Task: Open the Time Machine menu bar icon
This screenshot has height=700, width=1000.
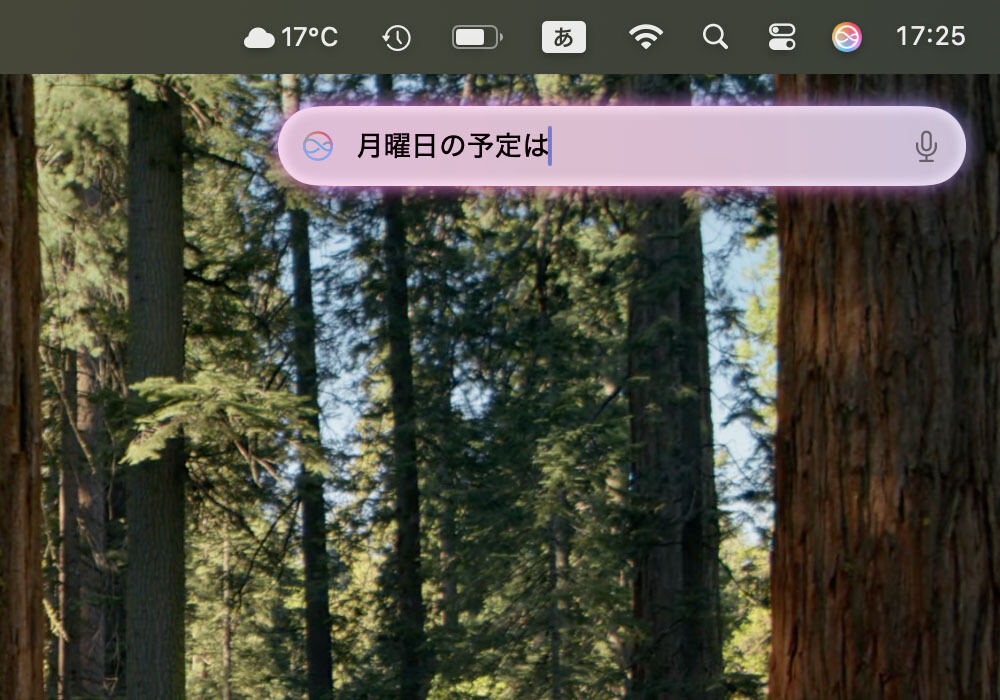Action: (x=396, y=38)
